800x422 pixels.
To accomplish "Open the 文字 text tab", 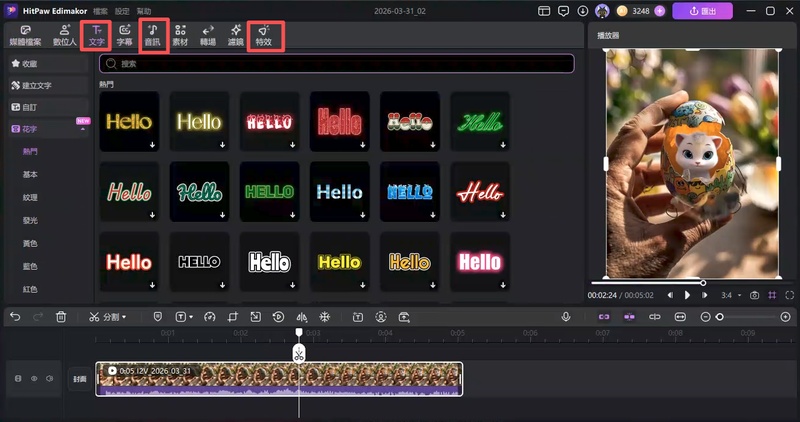I will pyautogui.click(x=96, y=36).
